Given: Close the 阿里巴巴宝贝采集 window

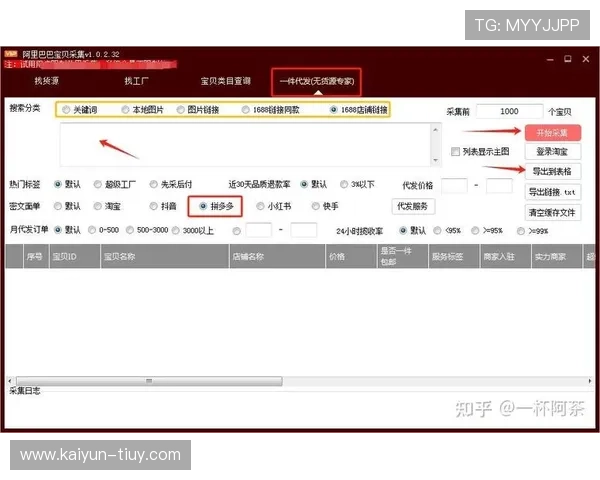Looking at the screenshot, I should [586, 59].
